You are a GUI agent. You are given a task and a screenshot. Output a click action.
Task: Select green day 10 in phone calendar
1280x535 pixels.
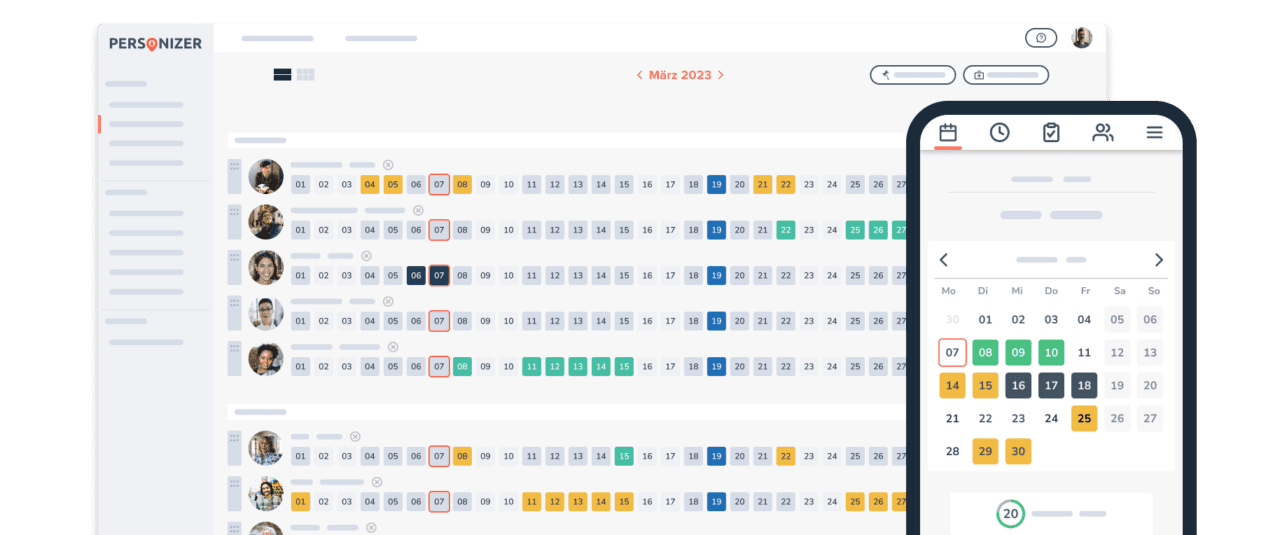coord(1051,353)
